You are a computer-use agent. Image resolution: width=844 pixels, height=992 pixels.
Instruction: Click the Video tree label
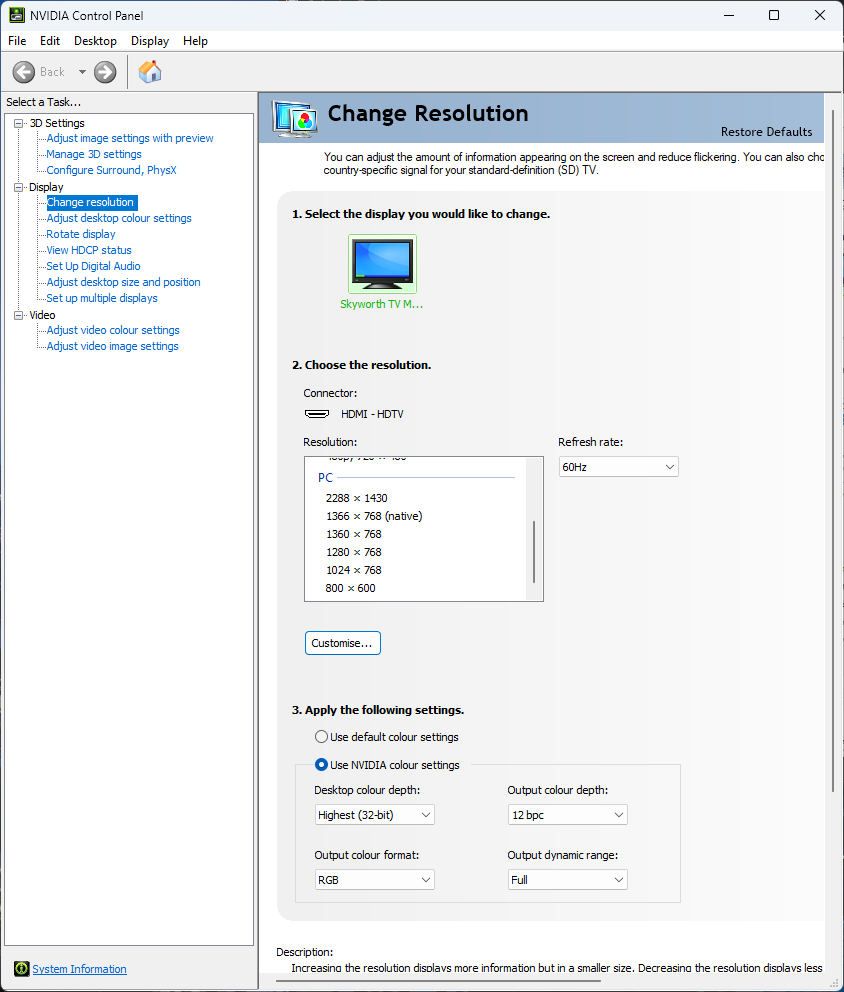pyautogui.click(x=42, y=315)
